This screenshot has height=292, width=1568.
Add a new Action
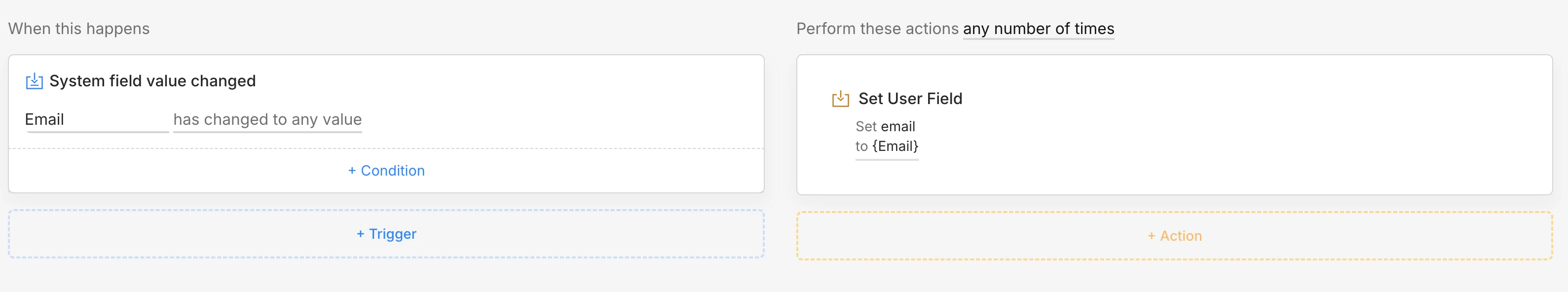tap(1174, 236)
